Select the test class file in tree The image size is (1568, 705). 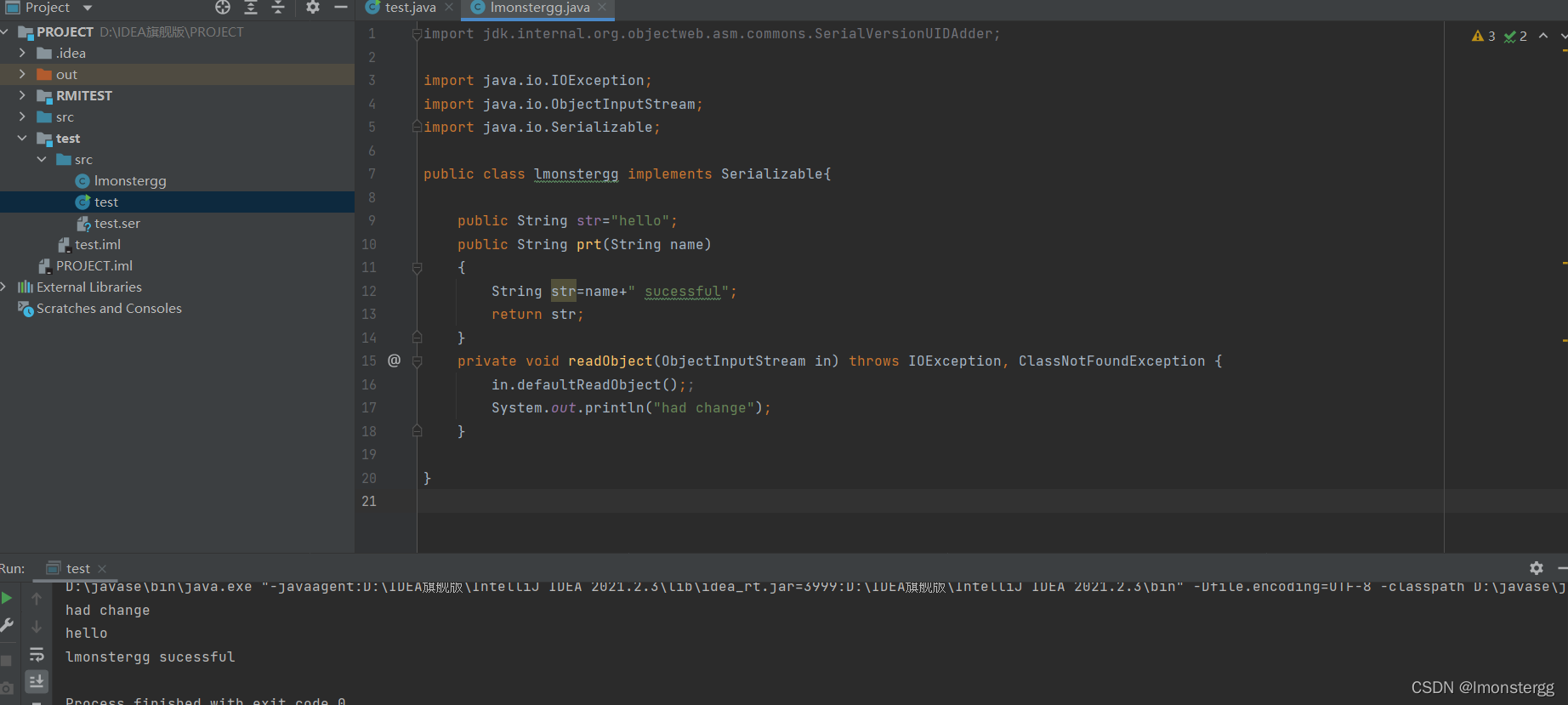pyautogui.click(x=106, y=202)
